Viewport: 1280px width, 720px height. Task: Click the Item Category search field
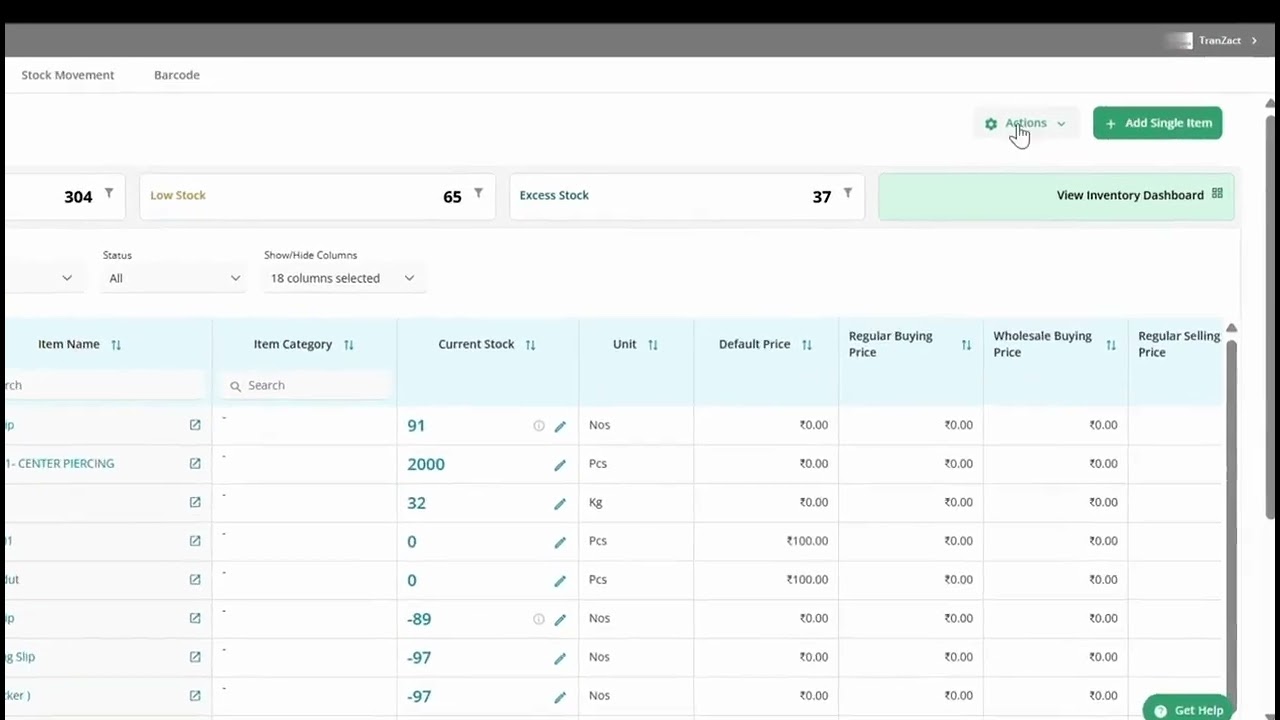pos(306,385)
